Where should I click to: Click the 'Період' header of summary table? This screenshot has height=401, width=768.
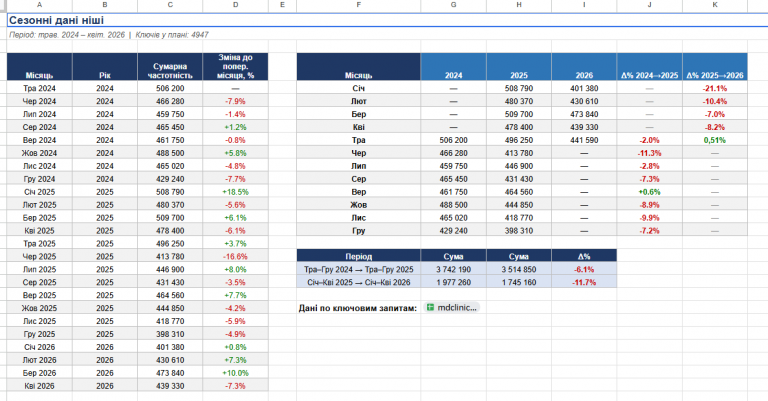(359, 256)
